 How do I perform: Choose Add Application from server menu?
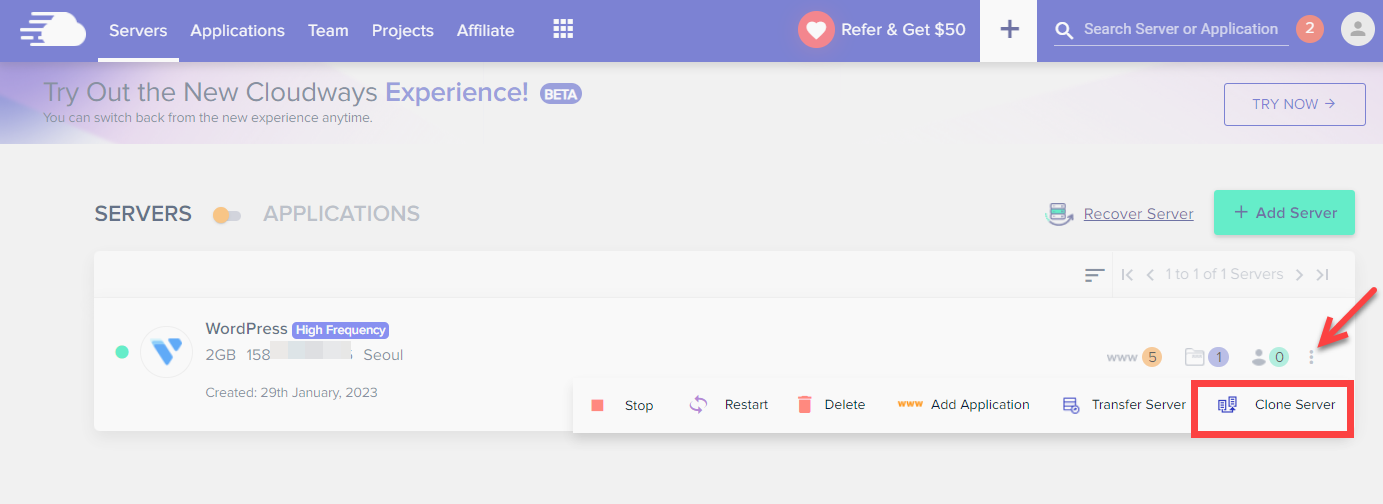click(963, 405)
